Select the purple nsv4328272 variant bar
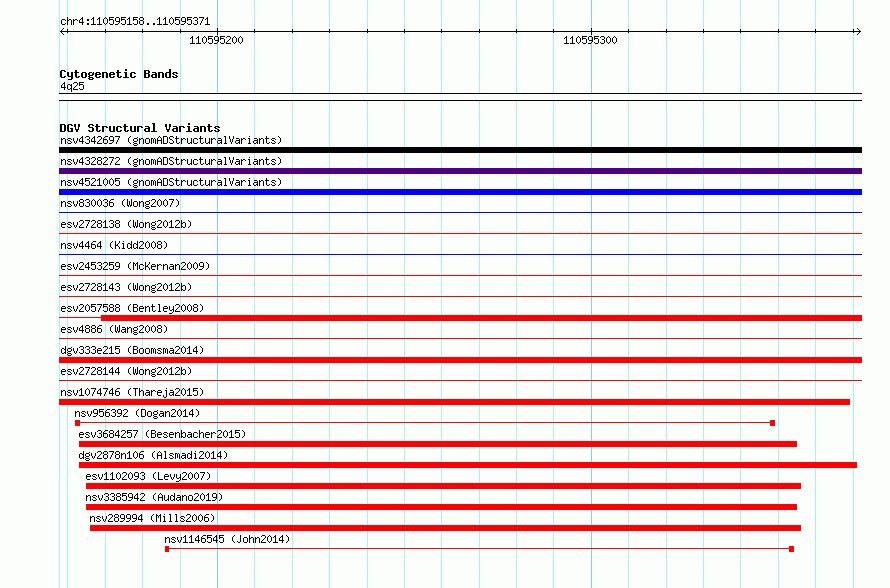This screenshot has width=890, height=588. pos(460,171)
